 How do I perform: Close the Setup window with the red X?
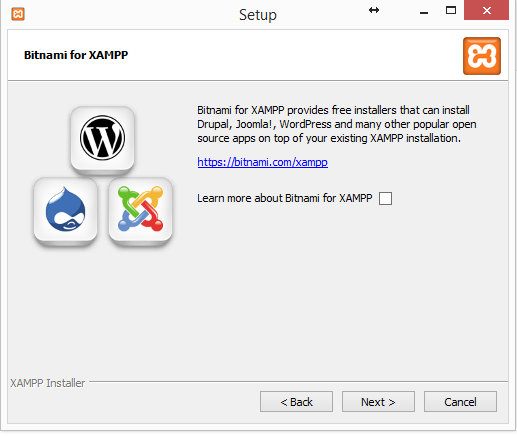click(x=486, y=10)
